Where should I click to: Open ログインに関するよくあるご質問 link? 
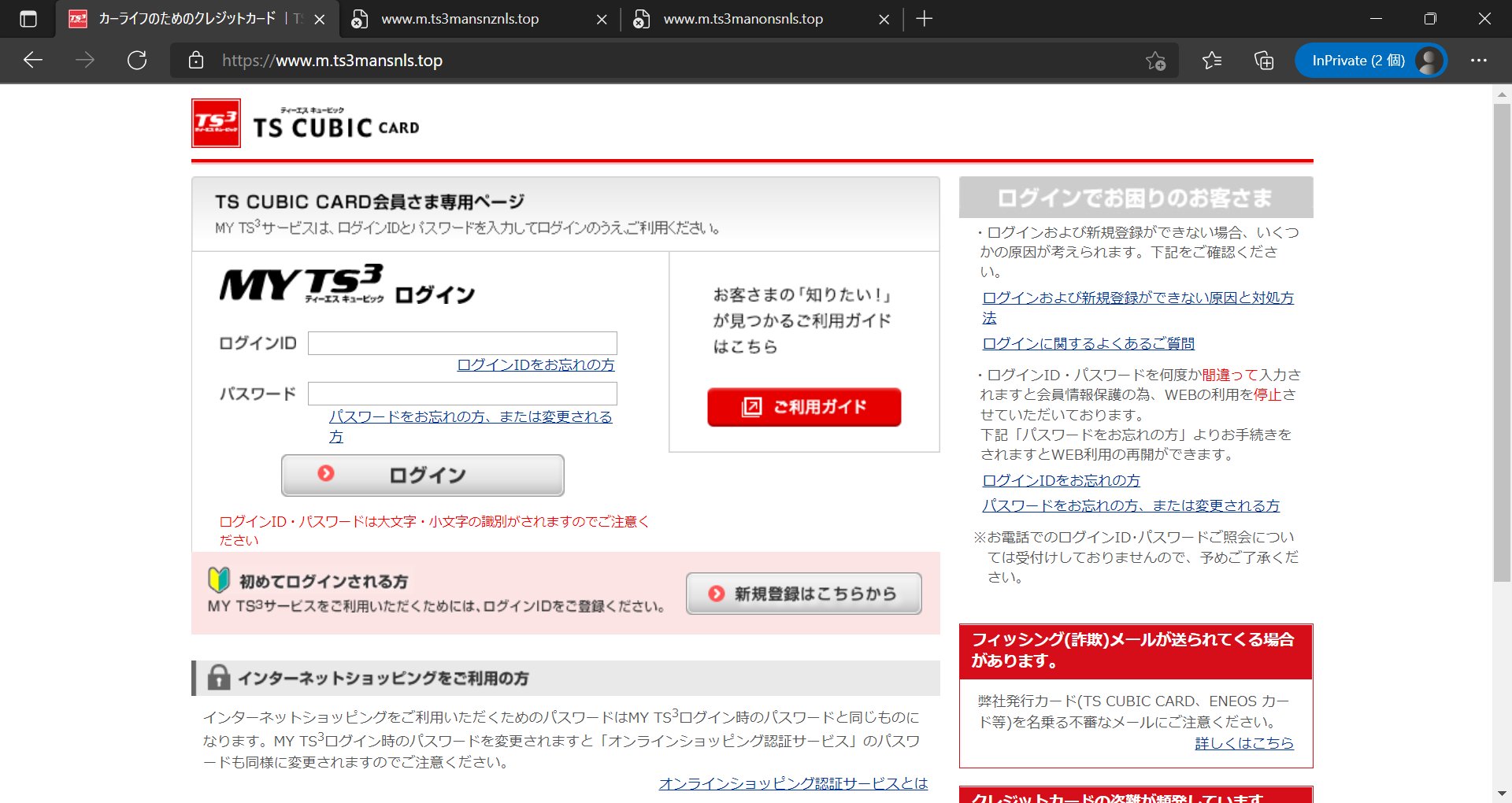tap(1088, 343)
